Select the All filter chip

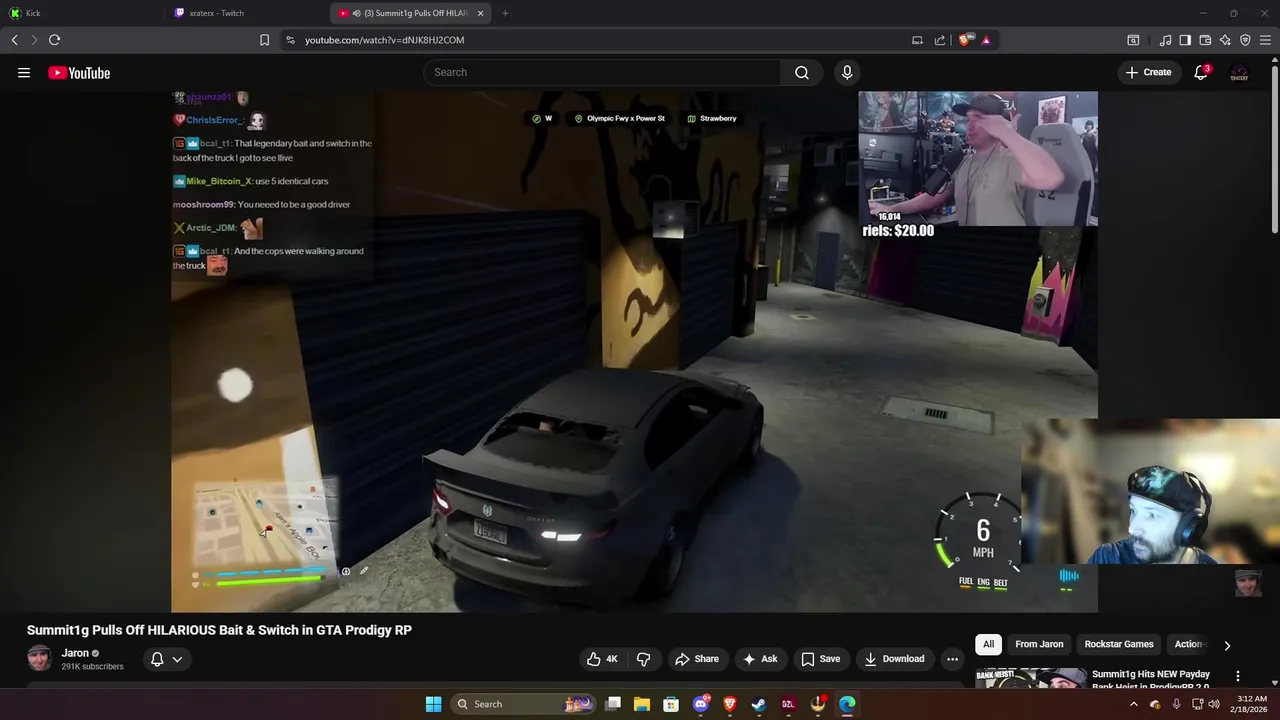point(988,644)
